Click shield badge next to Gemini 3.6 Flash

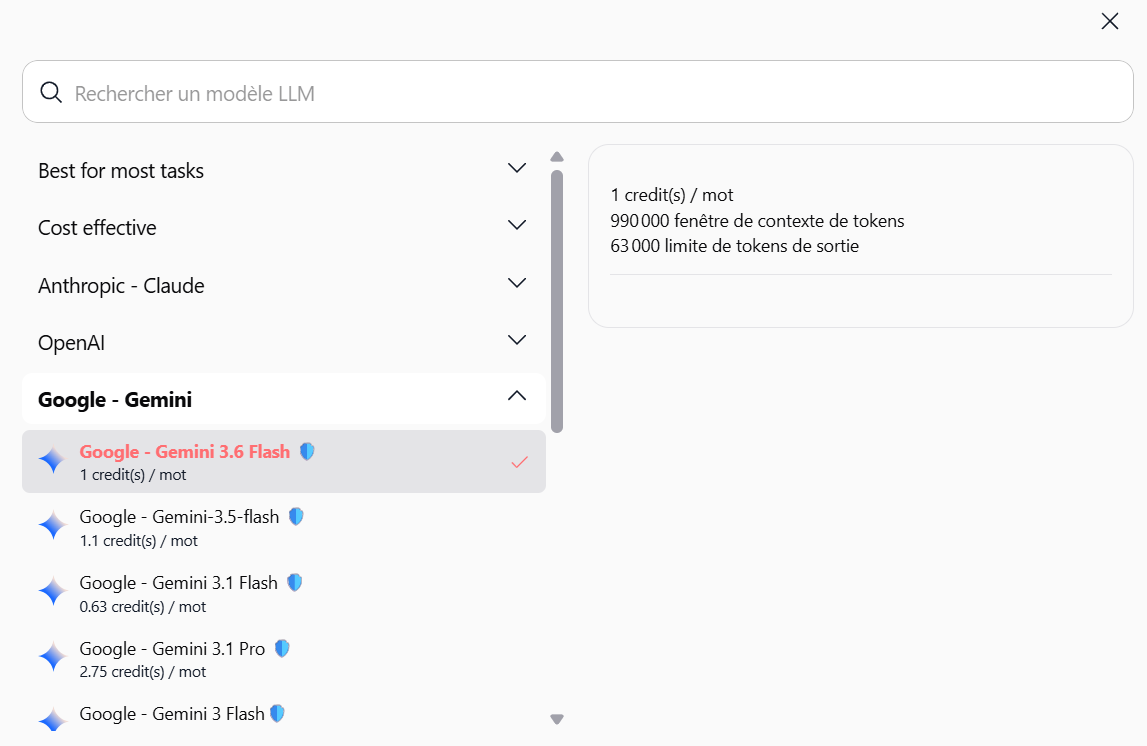(x=307, y=451)
